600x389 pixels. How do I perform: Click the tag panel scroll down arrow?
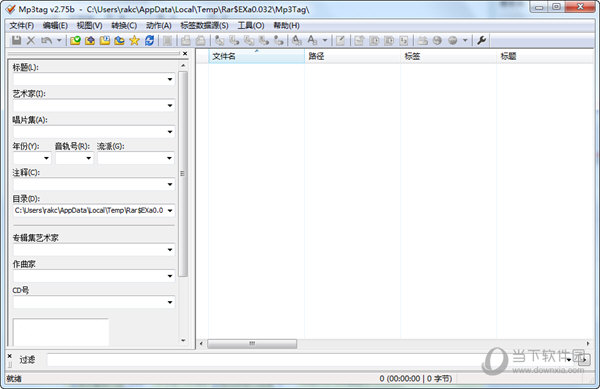tap(183, 340)
